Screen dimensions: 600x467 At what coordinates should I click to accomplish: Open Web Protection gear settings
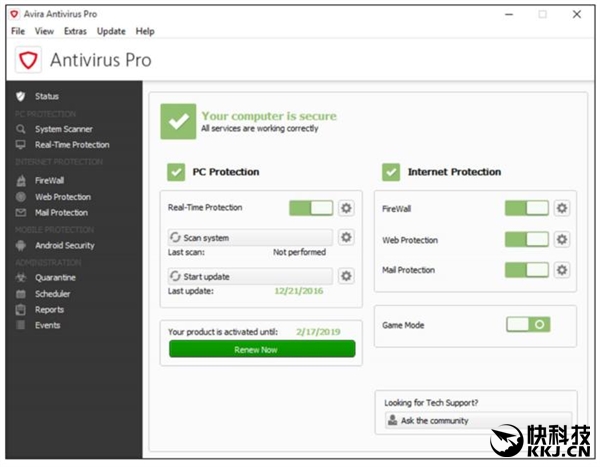coord(562,239)
